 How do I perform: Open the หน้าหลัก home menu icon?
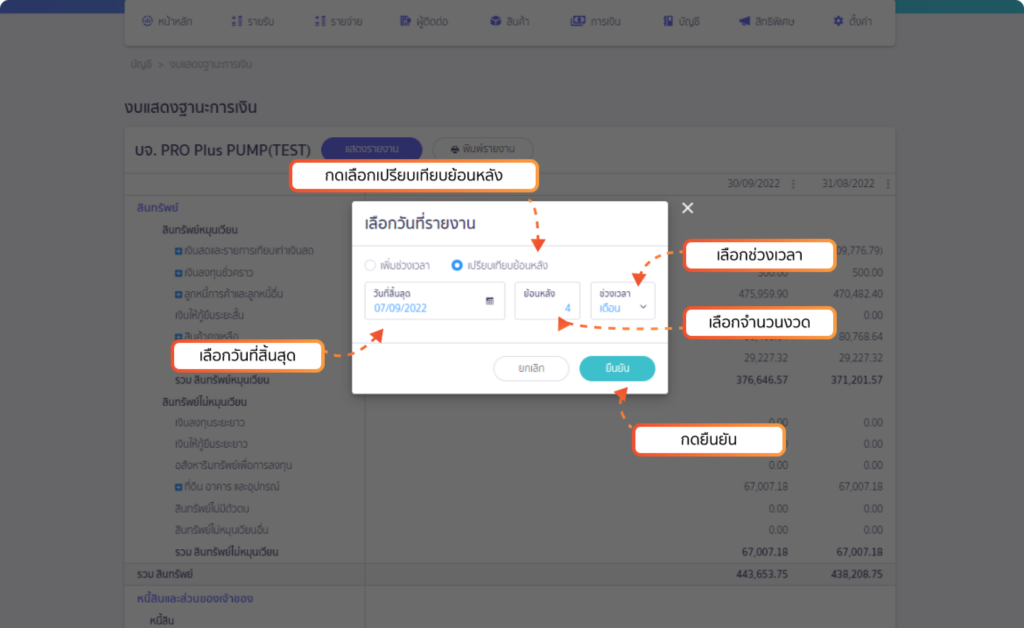pos(147,21)
